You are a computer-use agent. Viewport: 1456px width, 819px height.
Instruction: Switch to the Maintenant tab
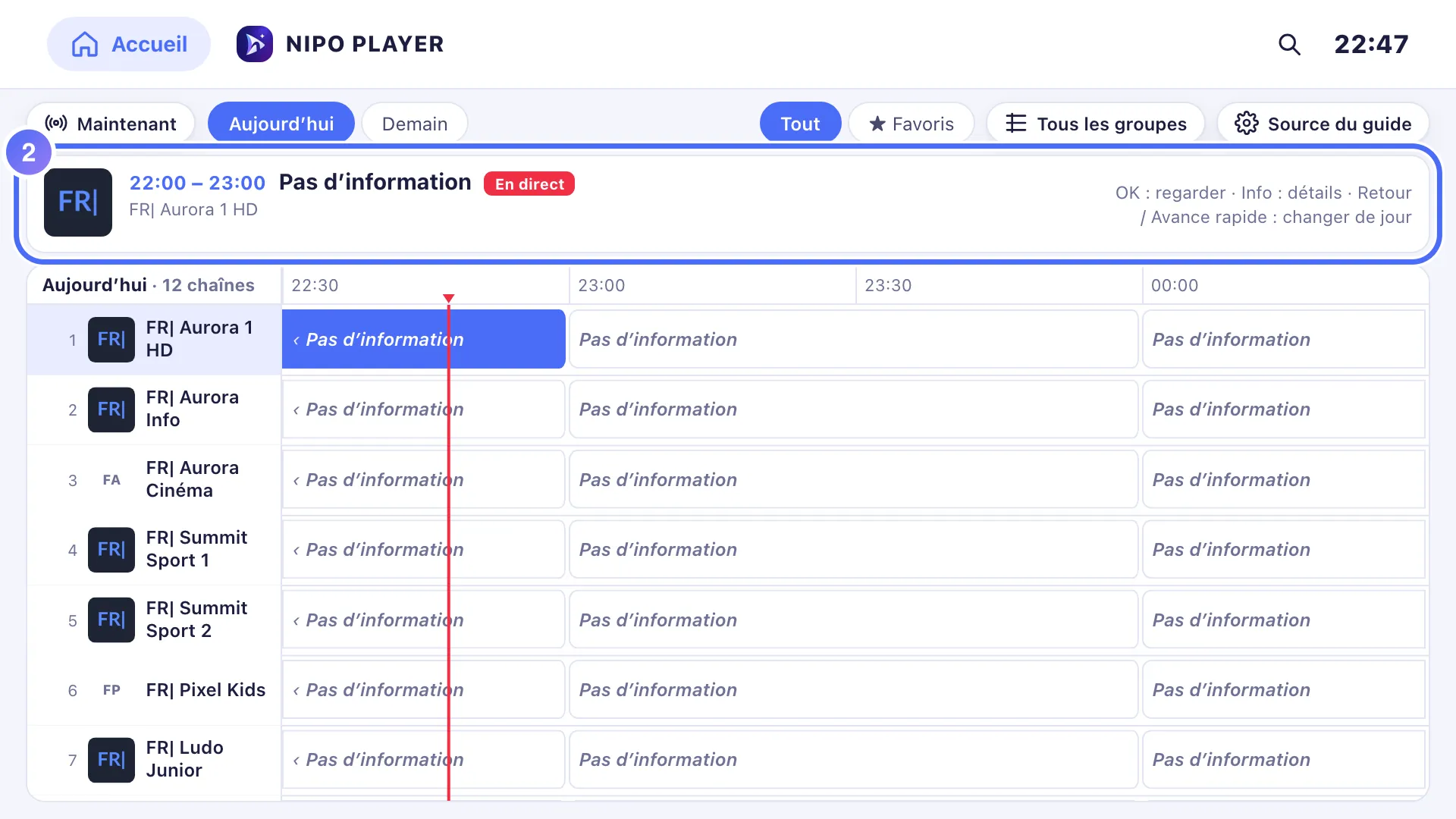(x=111, y=124)
